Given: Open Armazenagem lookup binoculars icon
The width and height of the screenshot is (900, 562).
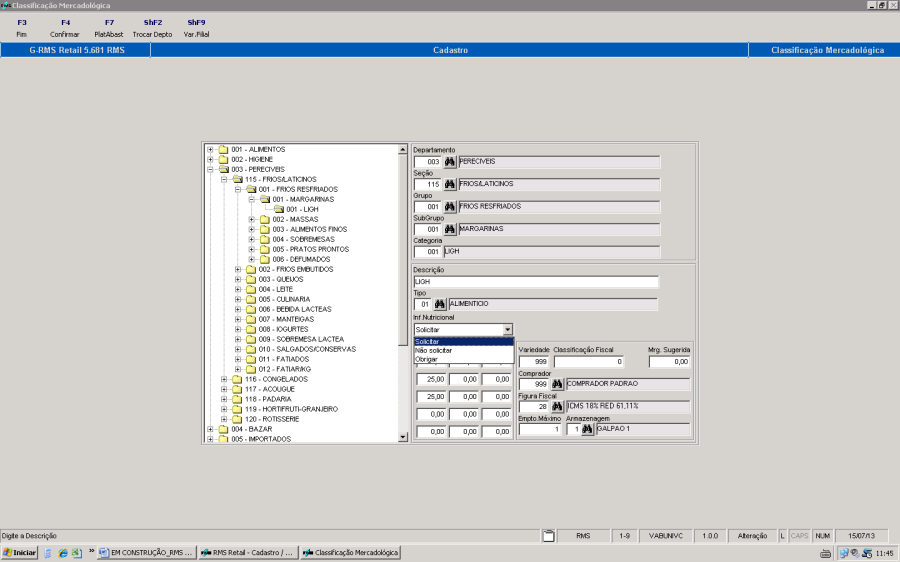Looking at the screenshot, I should [x=587, y=429].
